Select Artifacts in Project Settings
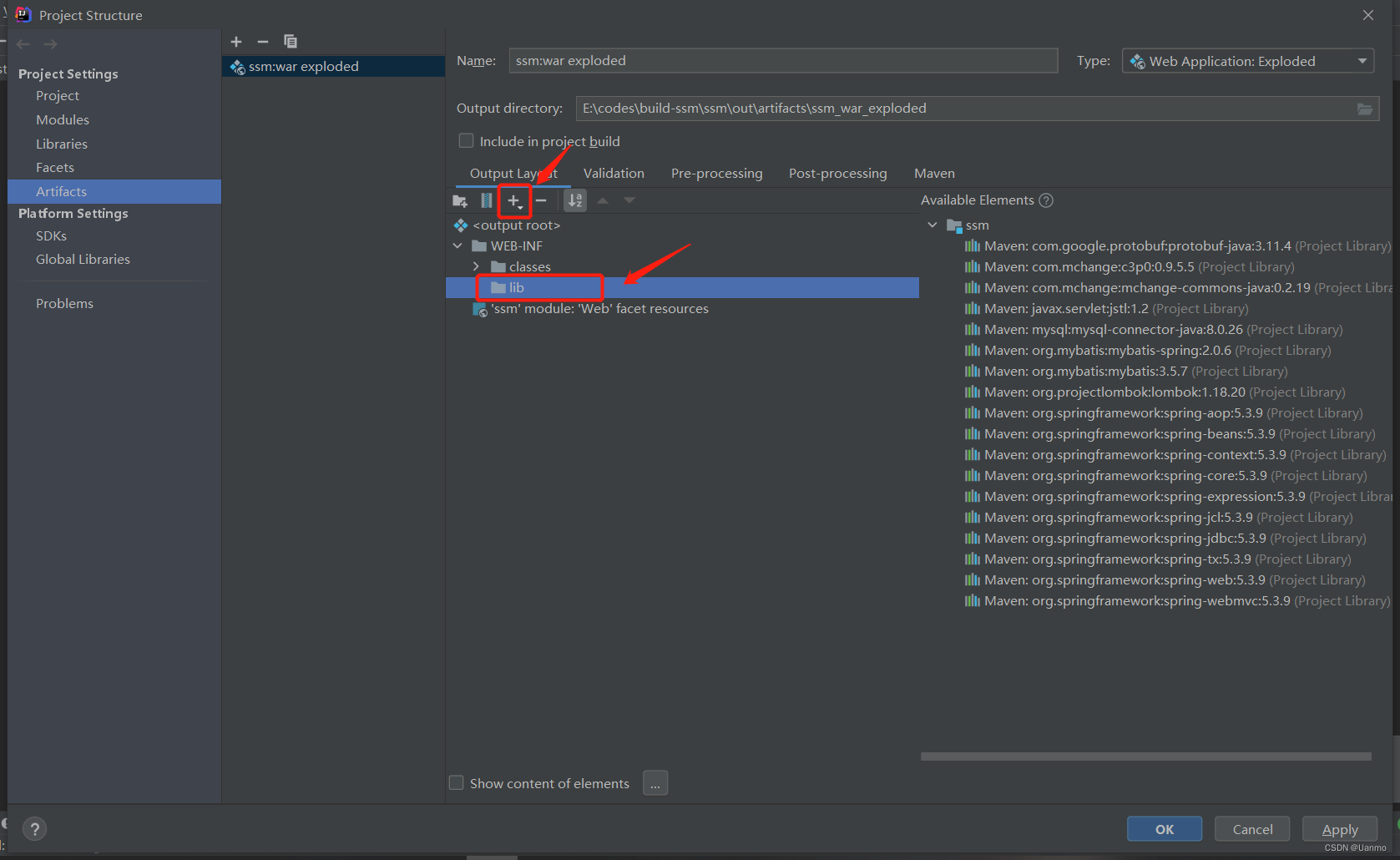 click(114, 191)
